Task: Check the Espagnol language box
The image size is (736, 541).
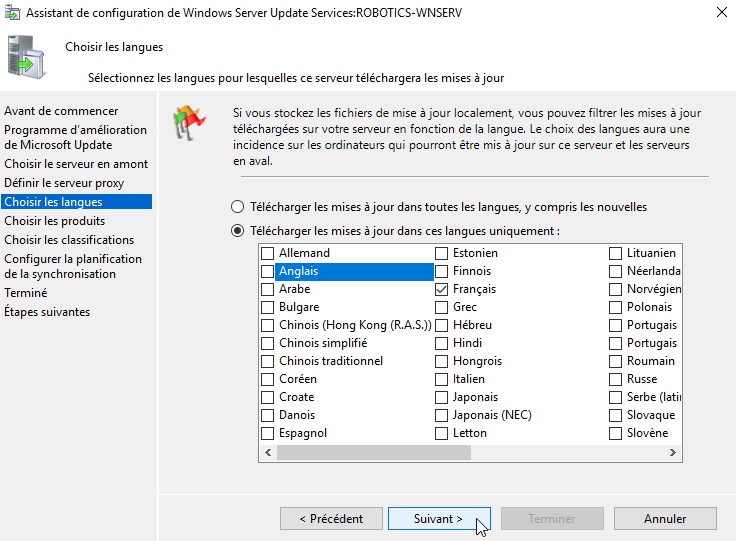Action: tap(268, 433)
